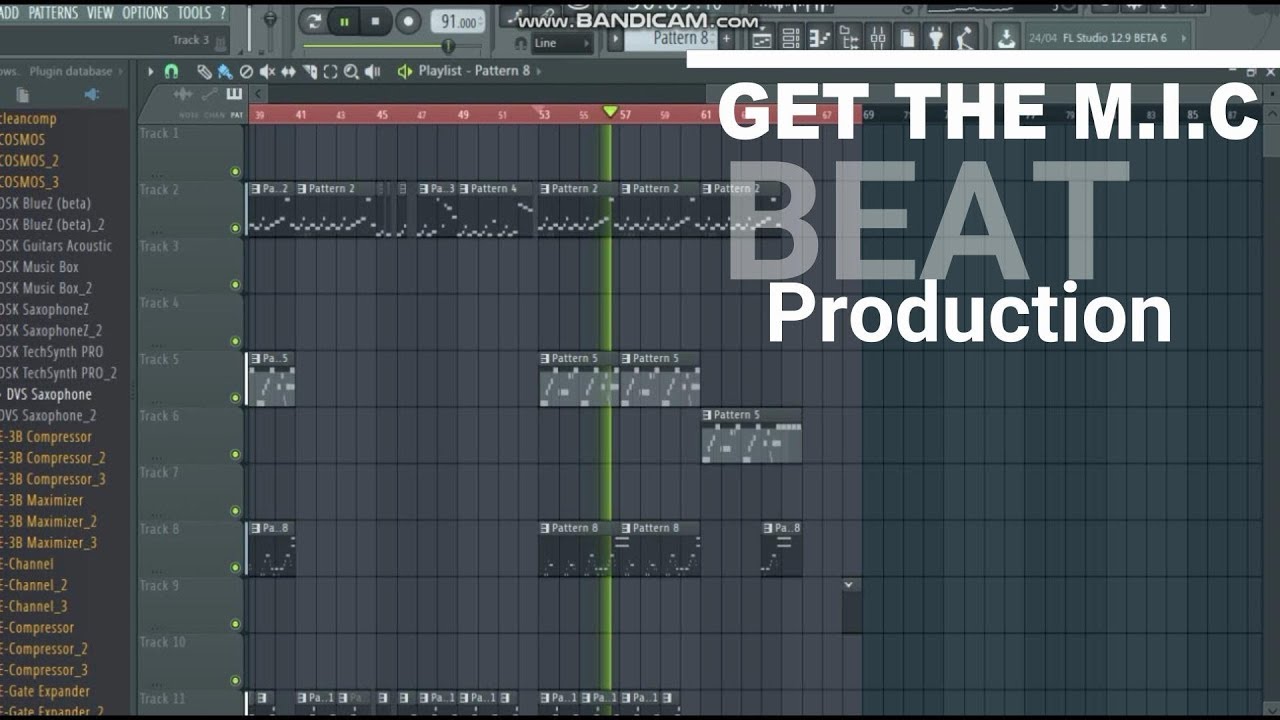Open the PATTERNS menu
Viewport: 1280px width, 720px height.
(54, 13)
